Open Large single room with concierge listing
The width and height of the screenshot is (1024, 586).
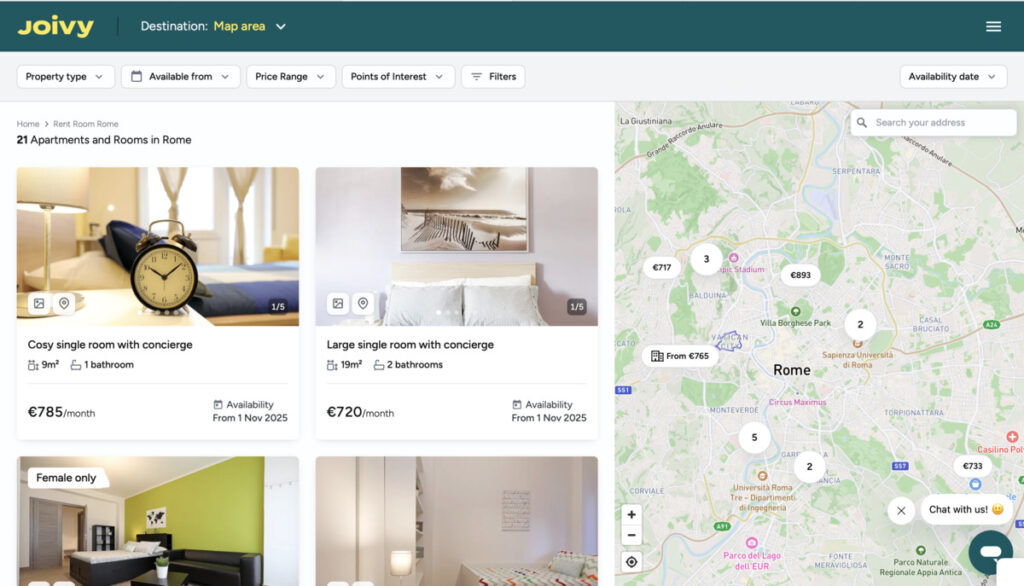[410, 344]
